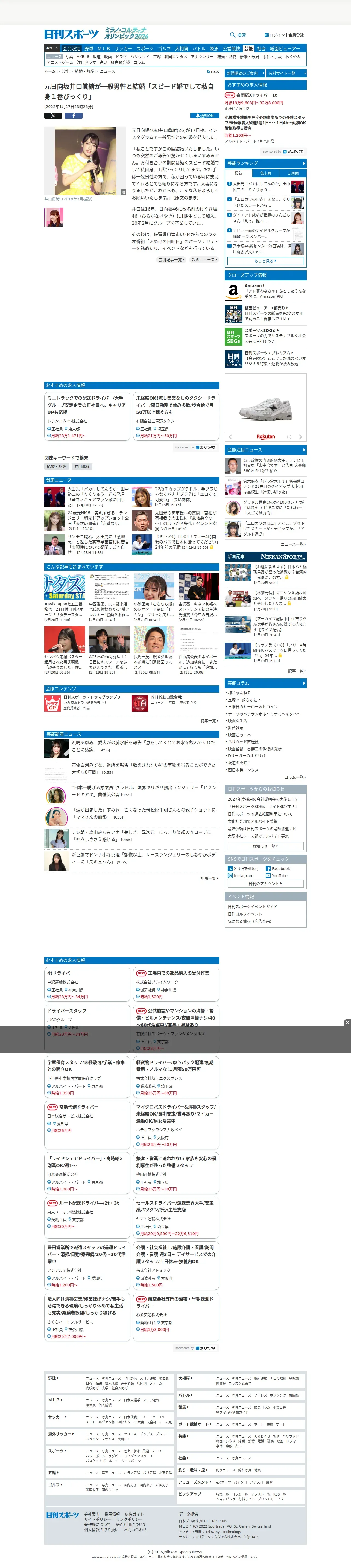351x1568 pixels.
Task: Click the NIKKAN SPORTS logo in 新着記事 header
Action: [x=282, y=556]
